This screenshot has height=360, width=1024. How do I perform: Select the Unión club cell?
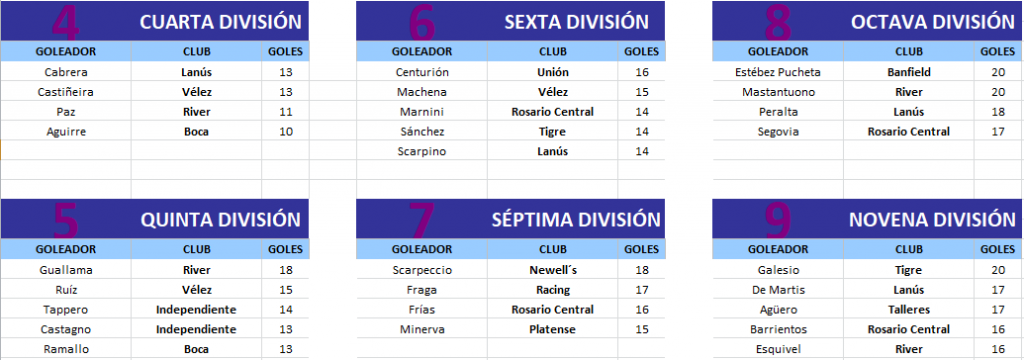click(x=552, y=73)
